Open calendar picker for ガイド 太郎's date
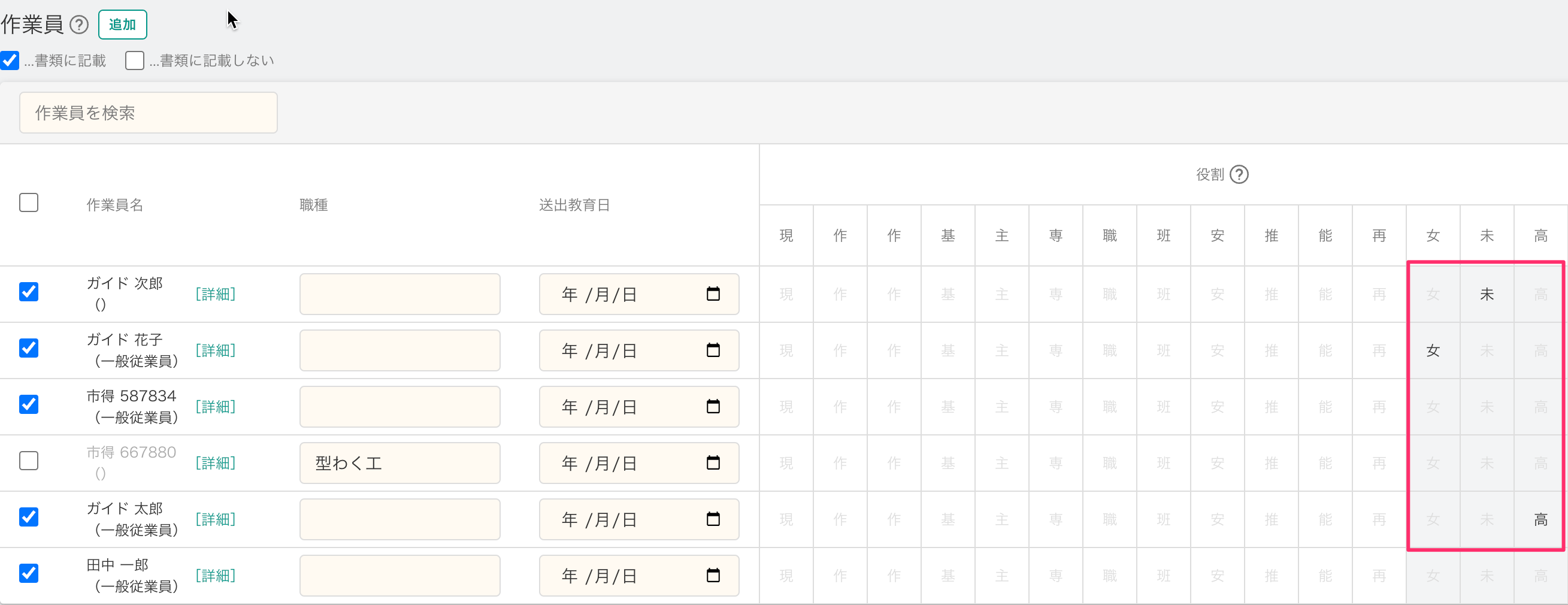Viewport: 1568px width, 605px height. pos(713,519)
